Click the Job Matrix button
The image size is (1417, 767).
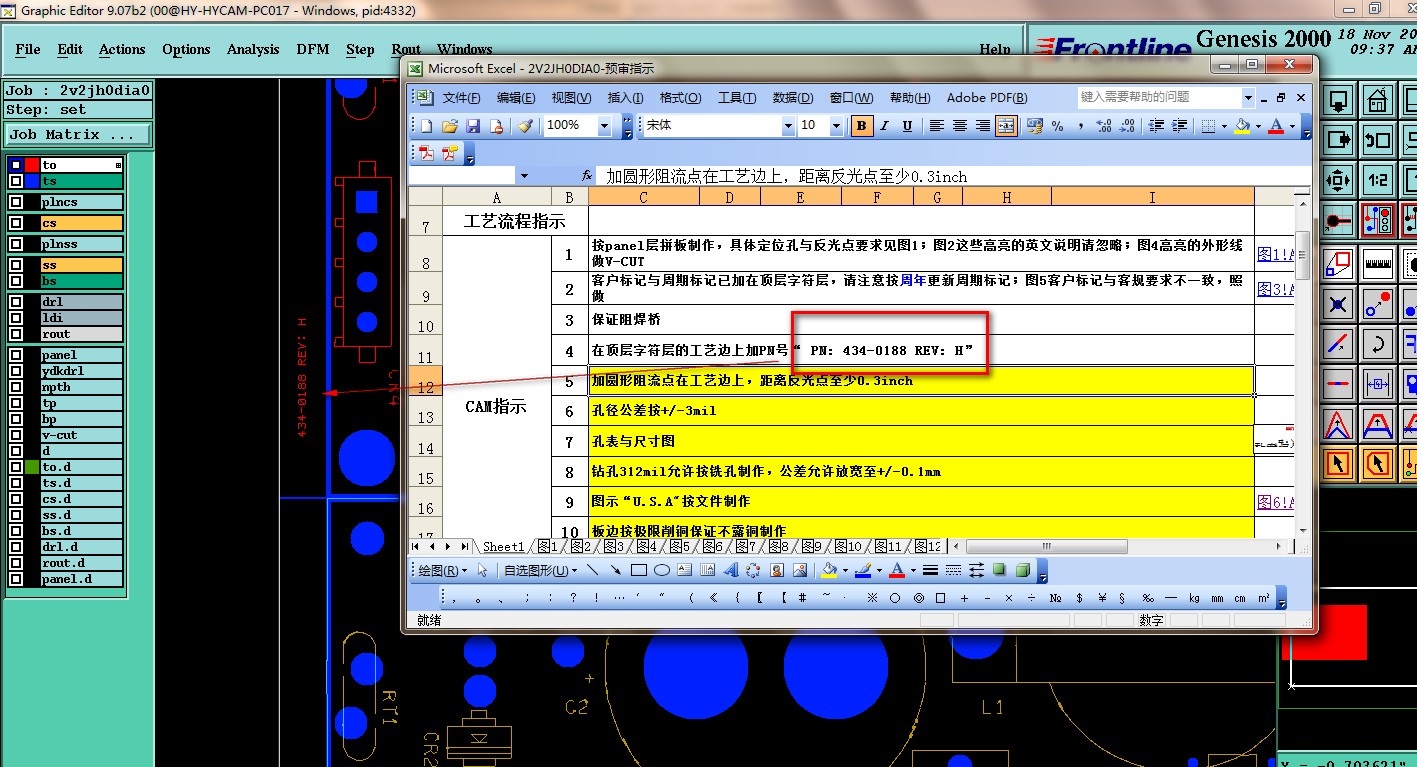[x=78, y=134]
